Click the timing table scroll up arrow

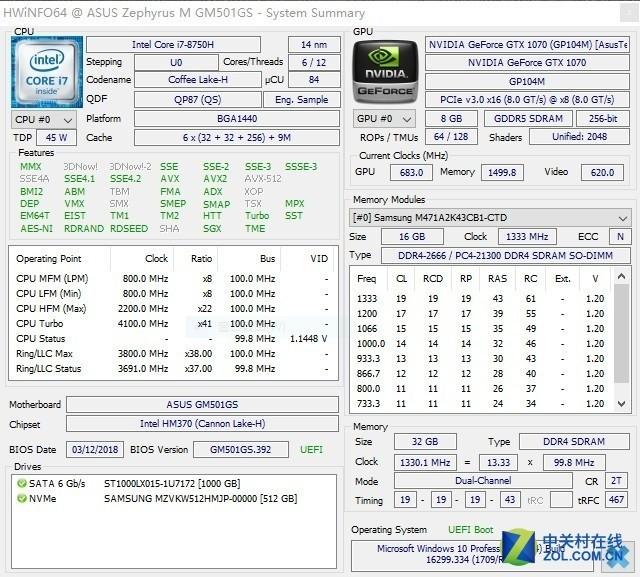point(622,277)
